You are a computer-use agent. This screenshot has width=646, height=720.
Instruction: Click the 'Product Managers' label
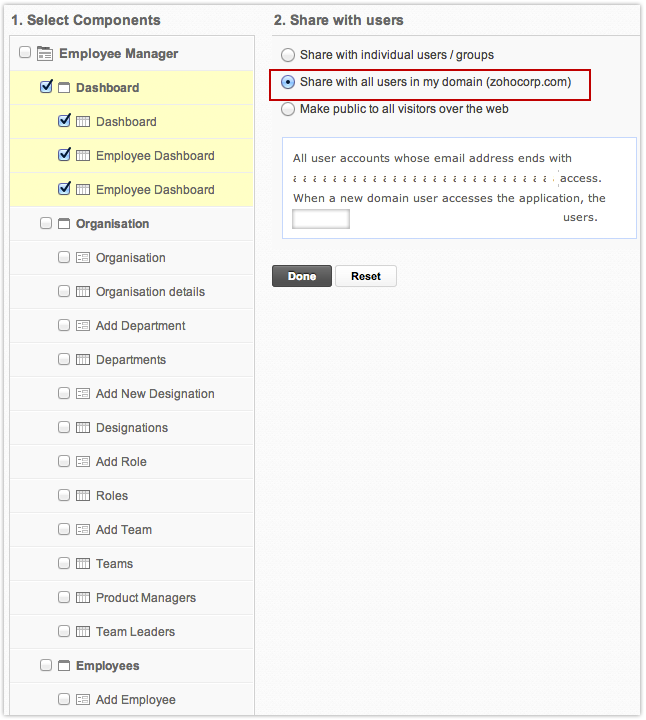coord(146,597)
